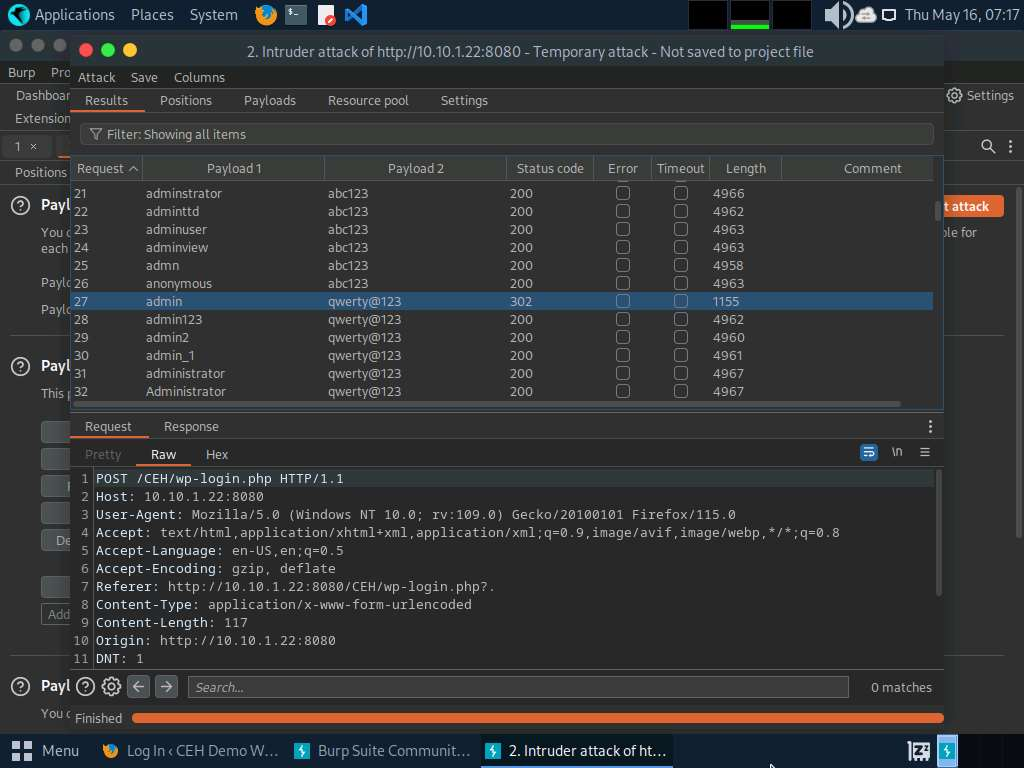
Task: Click the help icon beside search bar
Action: coord(85,686)
